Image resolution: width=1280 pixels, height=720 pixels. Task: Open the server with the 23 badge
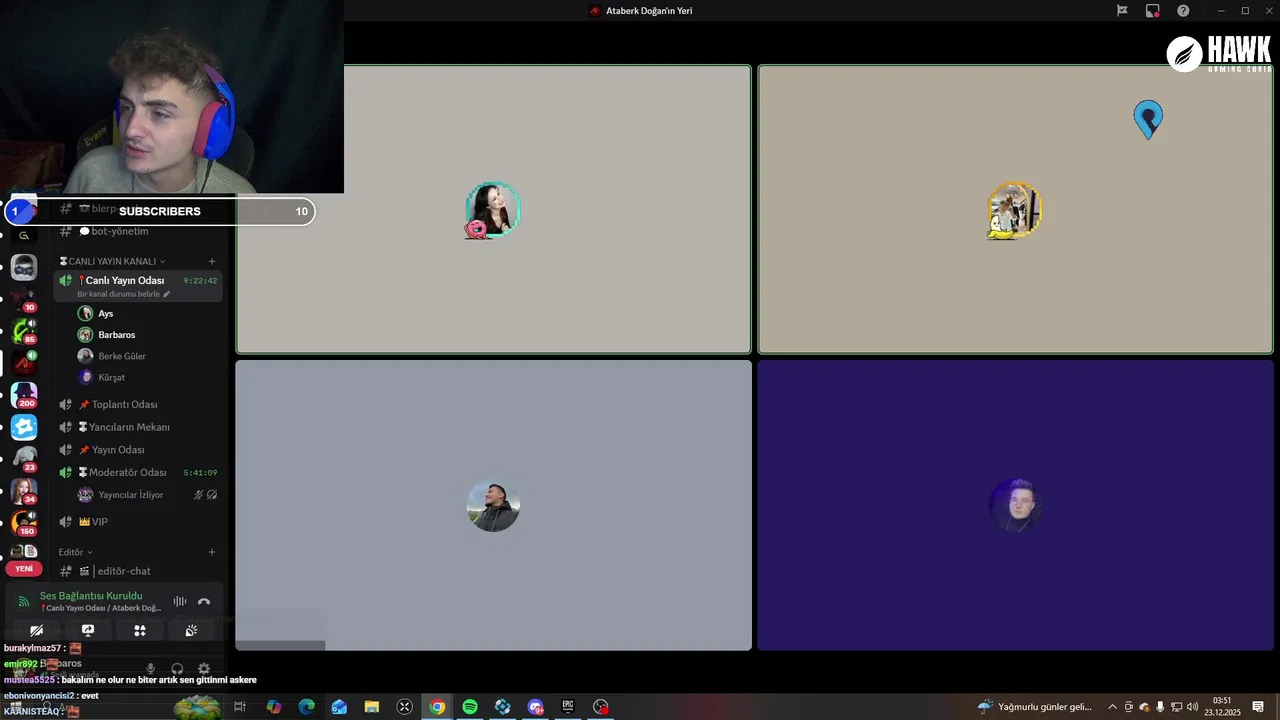coord(24,458)
